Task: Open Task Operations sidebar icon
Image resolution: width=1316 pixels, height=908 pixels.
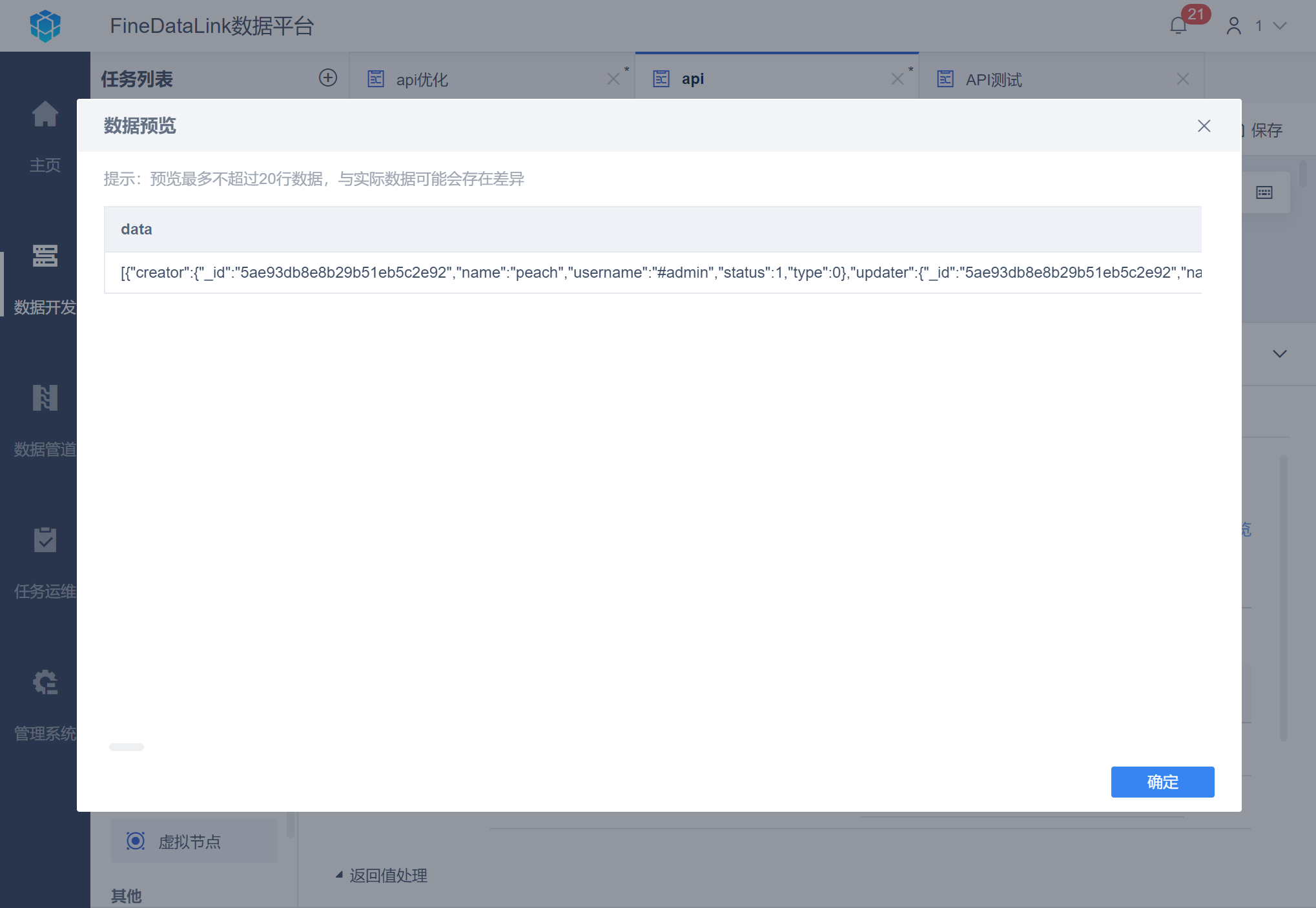Action: click(x=45, y=540)
